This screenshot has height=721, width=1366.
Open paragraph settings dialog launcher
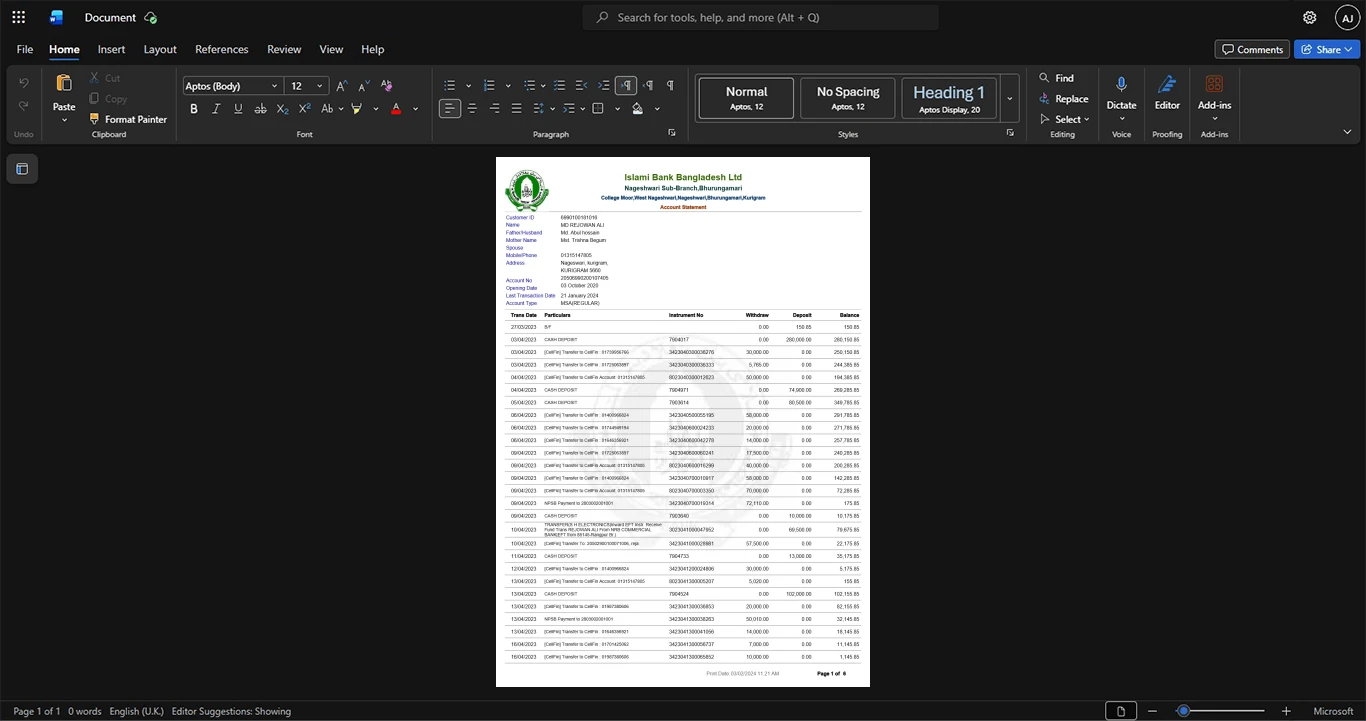point(672,133)
